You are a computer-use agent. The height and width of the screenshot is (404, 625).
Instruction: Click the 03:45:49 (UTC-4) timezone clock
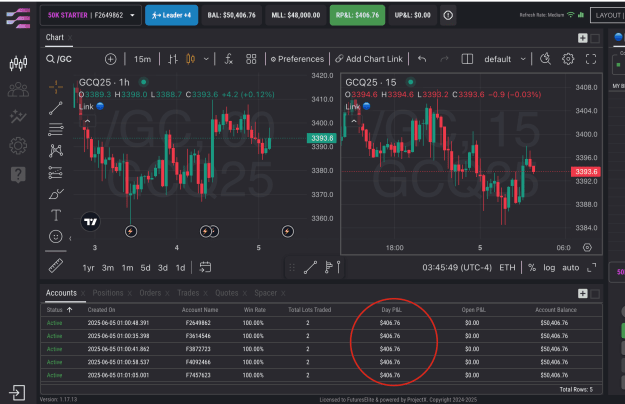[457, 268]
